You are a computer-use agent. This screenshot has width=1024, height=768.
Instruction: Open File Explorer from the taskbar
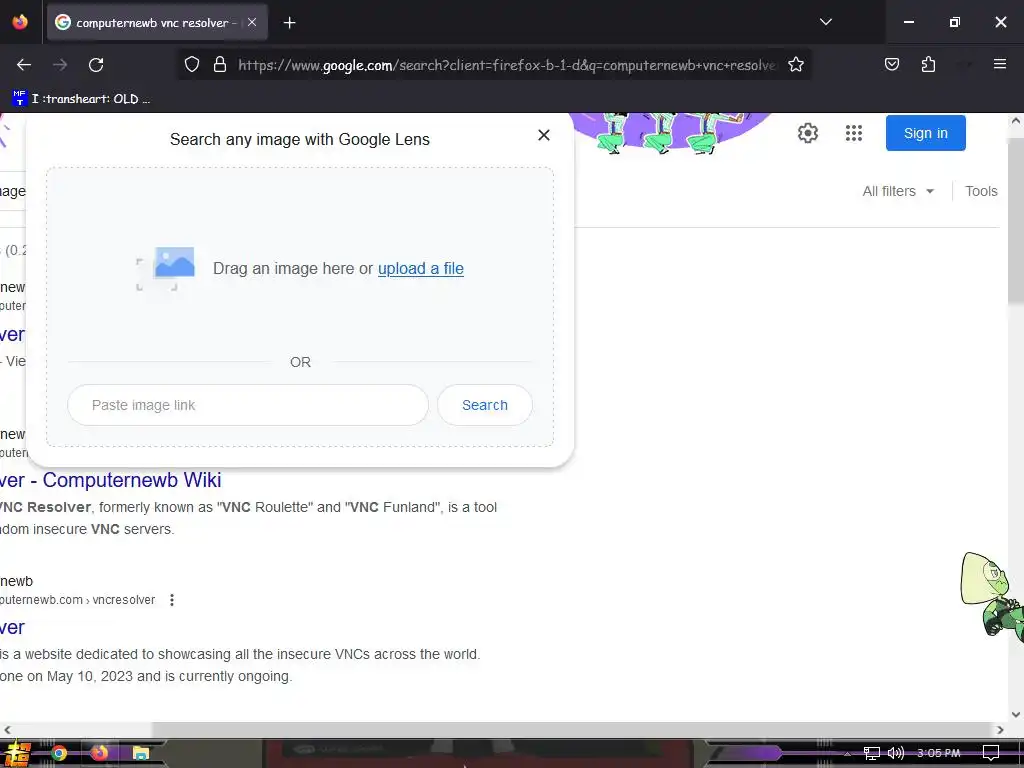click(140, 753)
